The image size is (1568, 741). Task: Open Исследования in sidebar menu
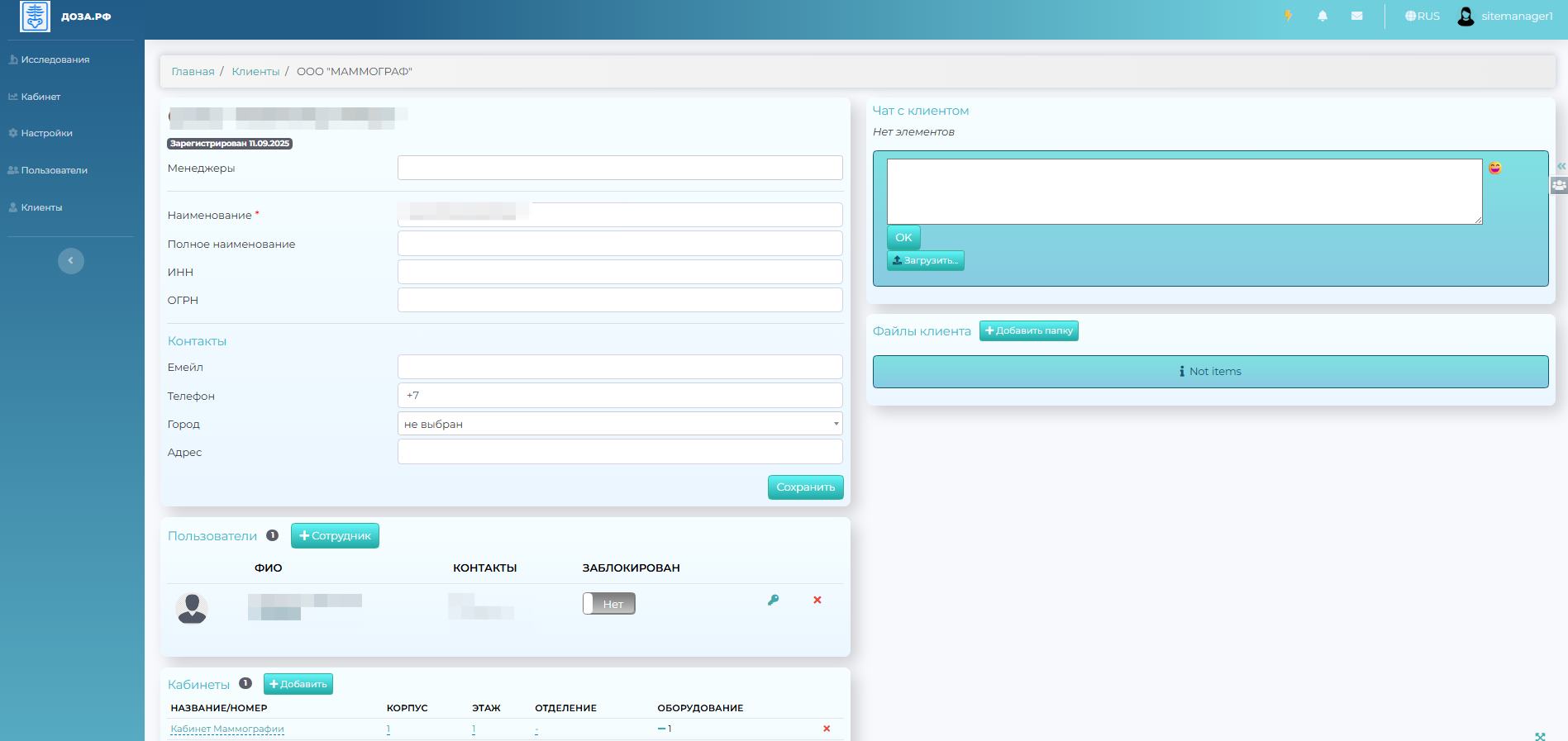click(x=55, y=59)
